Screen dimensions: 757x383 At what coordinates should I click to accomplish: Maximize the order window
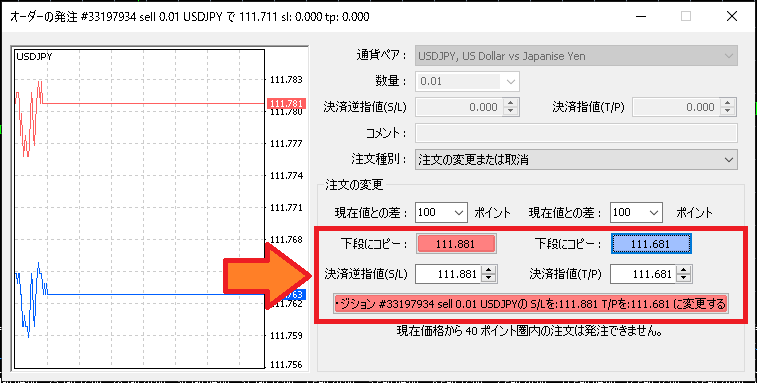coord(686,16)
